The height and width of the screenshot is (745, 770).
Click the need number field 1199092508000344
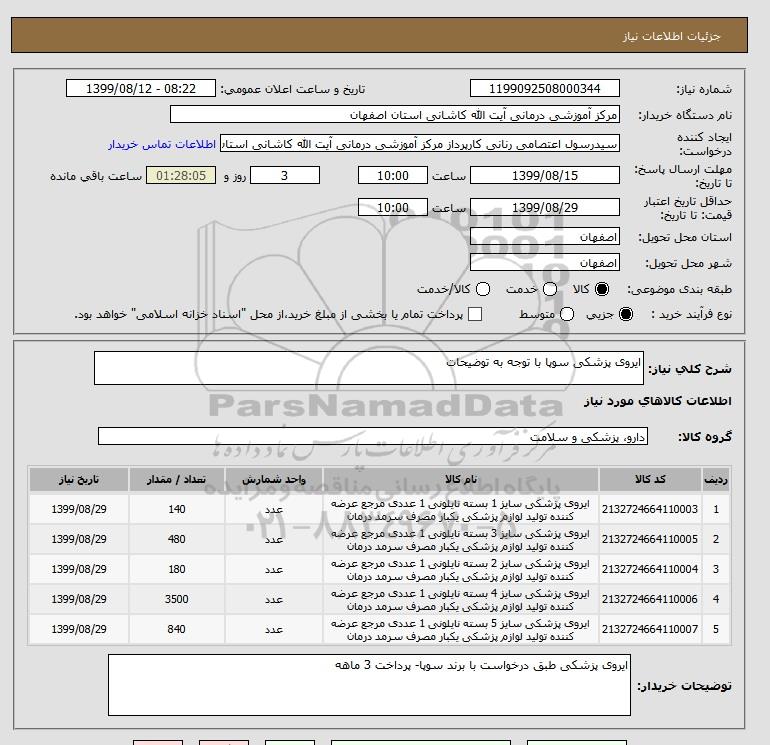point(545,89)
